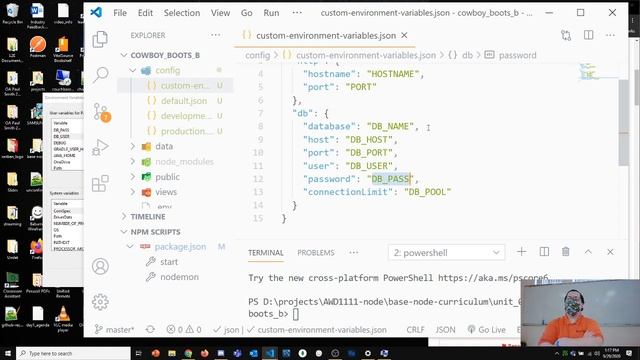Open the Search view in activity bar
The width and height of the screenshot is (640, 360).
(100, 75)
